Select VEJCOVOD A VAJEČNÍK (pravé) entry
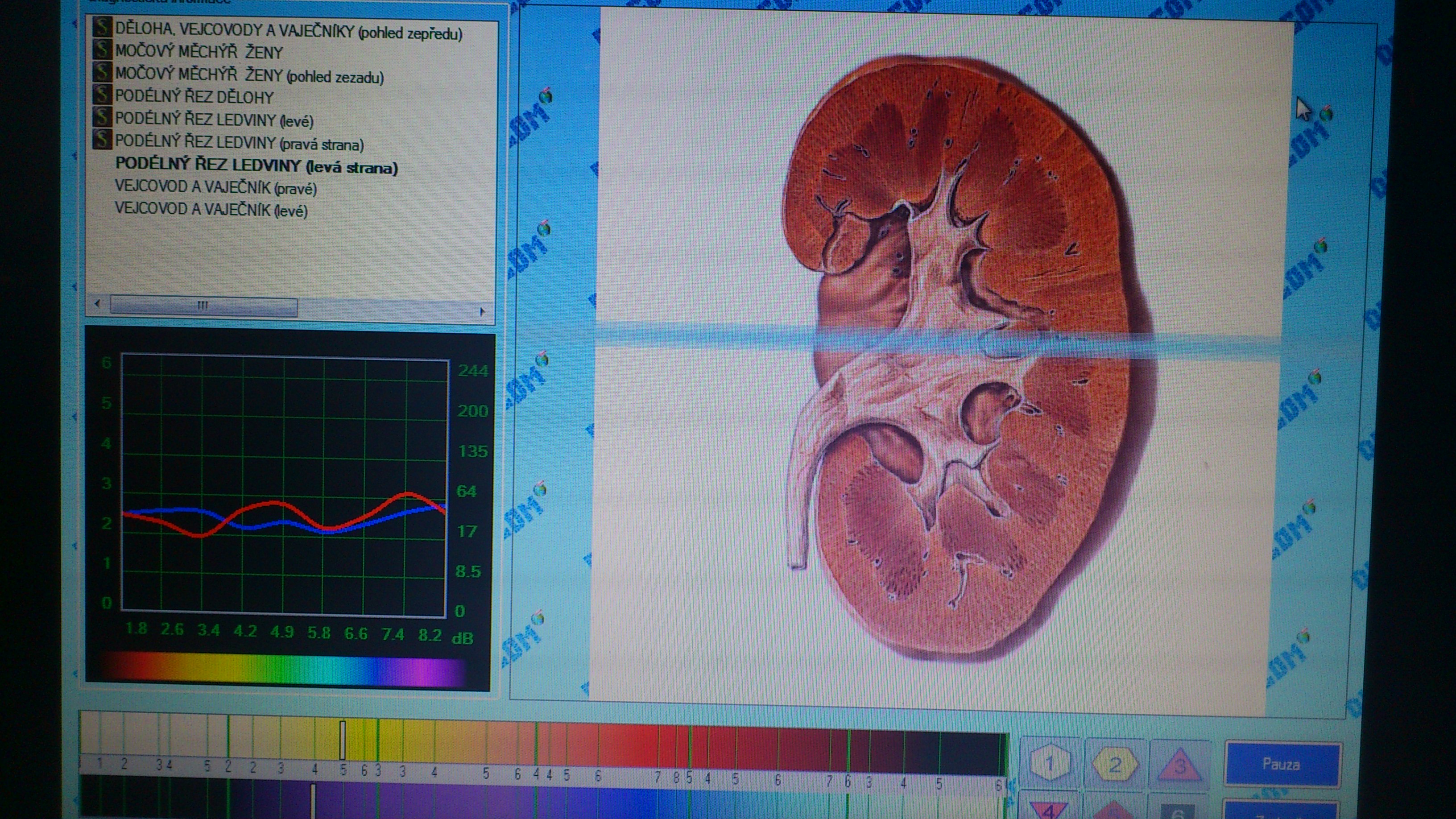The height and width of the screenshot is (819, 1456). click(216, 187)
